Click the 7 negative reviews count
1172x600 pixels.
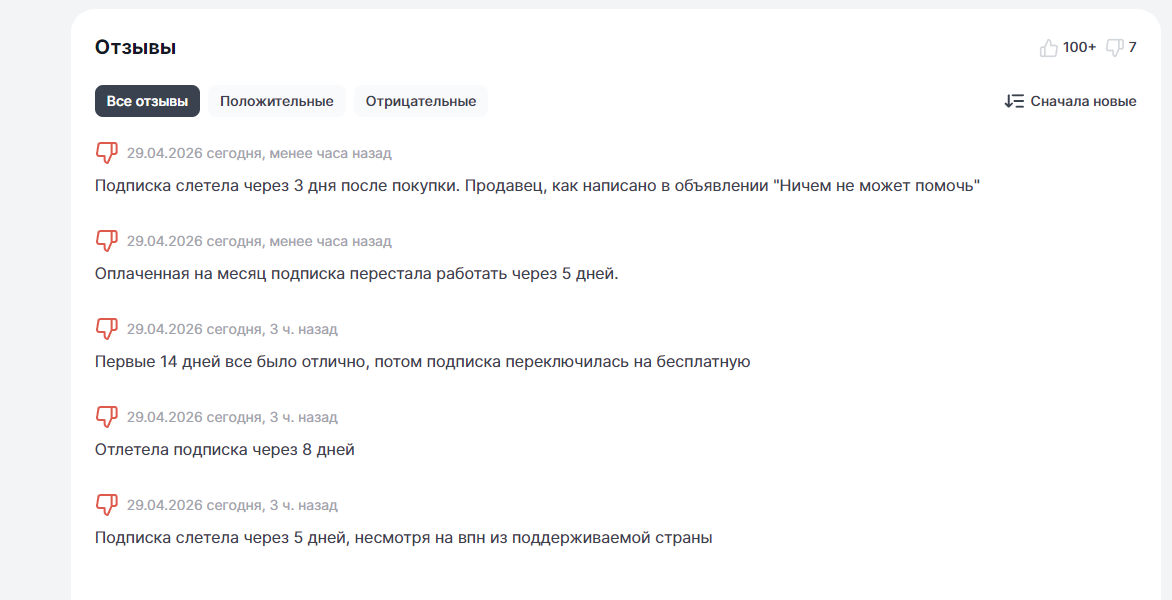(x=1132, y=47)
